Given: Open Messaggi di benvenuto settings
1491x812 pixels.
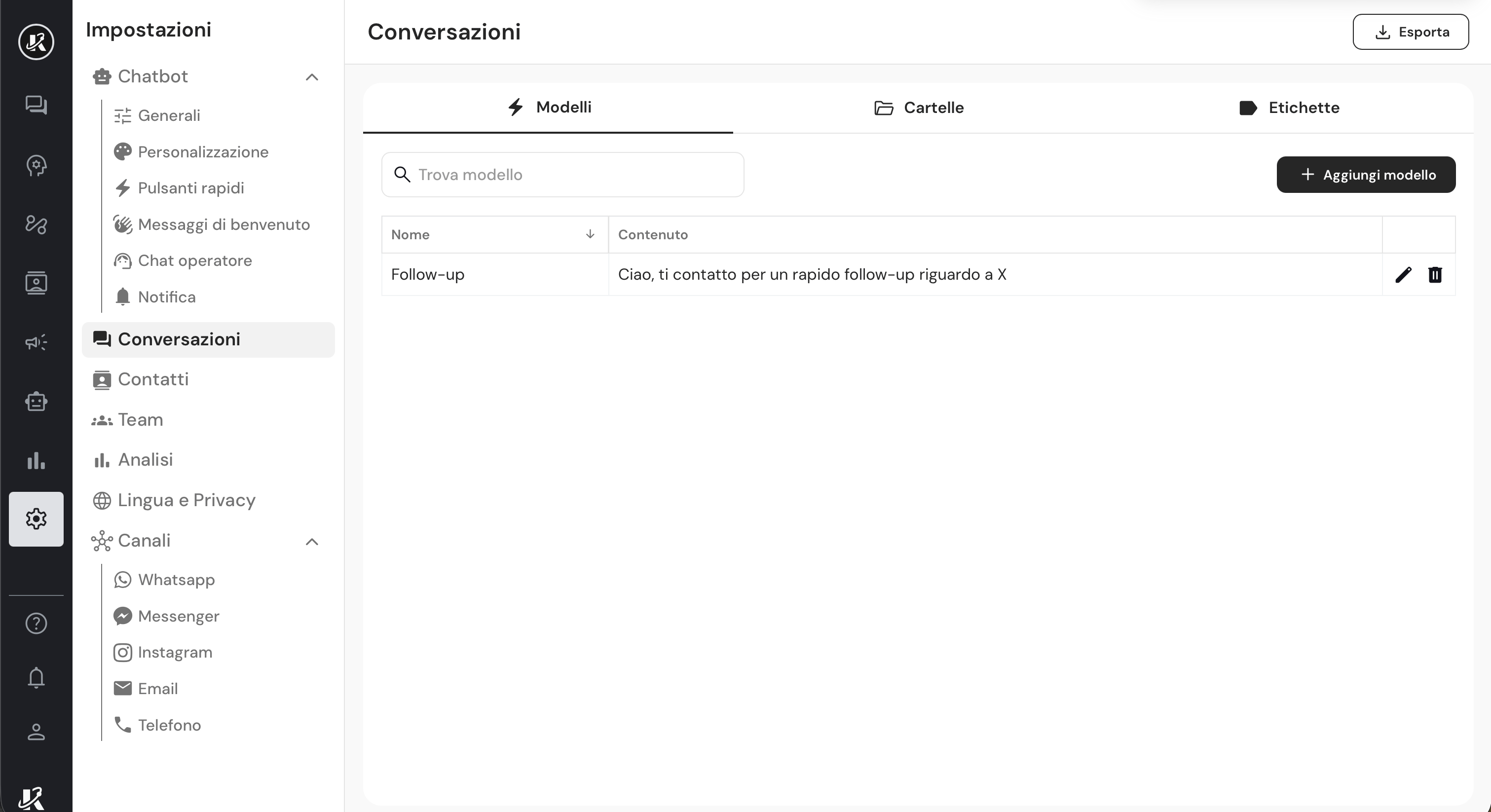Looking at the screenshot, I should pyautogui.click(x=224, y=224).
